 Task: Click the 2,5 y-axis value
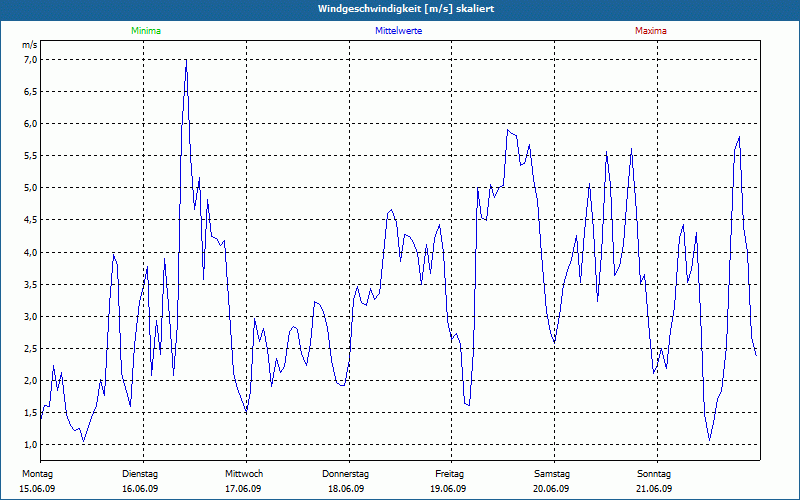point(31,349)
